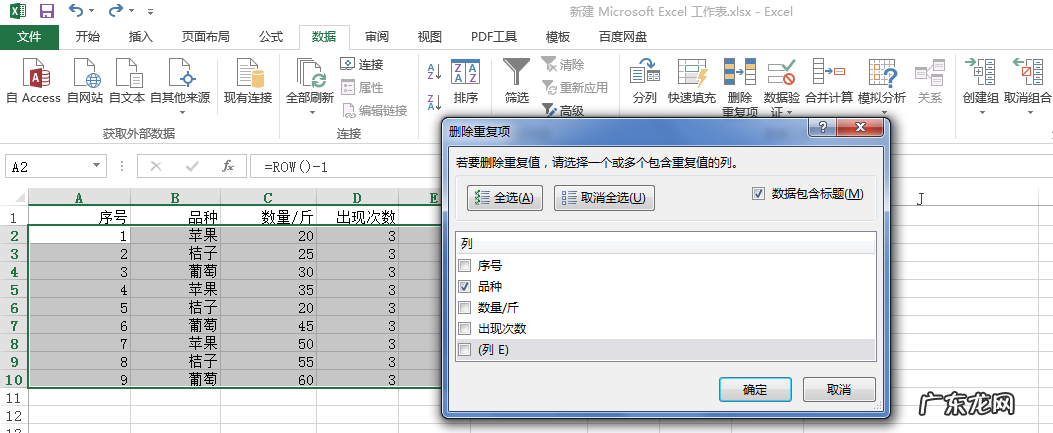1053x433 pixels.
Task: Expand 全部刷新 dropdown arrow
Action: 312,113
